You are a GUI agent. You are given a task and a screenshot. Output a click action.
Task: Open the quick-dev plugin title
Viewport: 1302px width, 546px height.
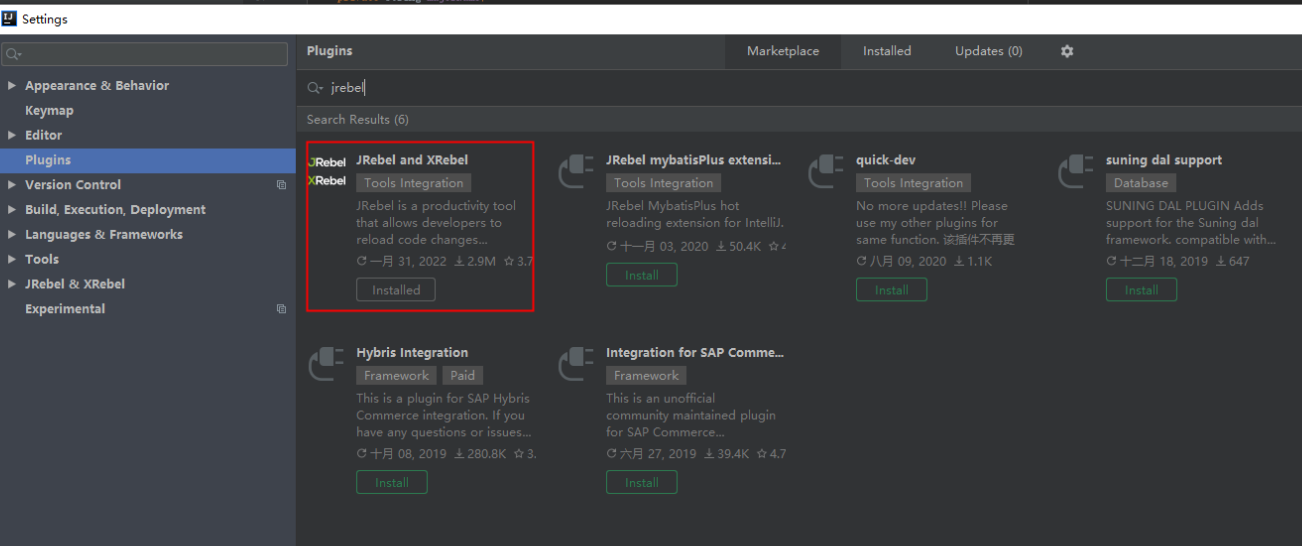pyautogui.click(x=886, y=160)
